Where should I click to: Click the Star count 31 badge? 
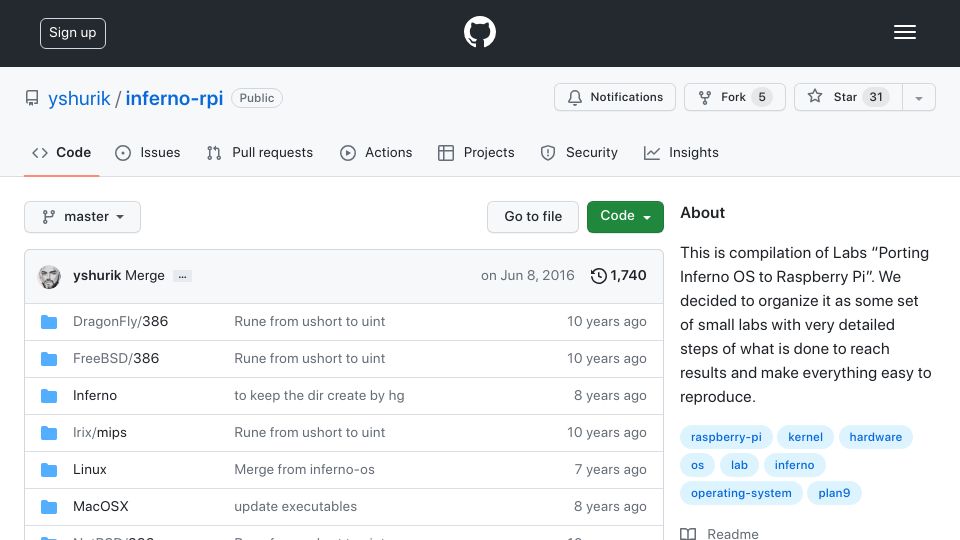coord(876,97)
